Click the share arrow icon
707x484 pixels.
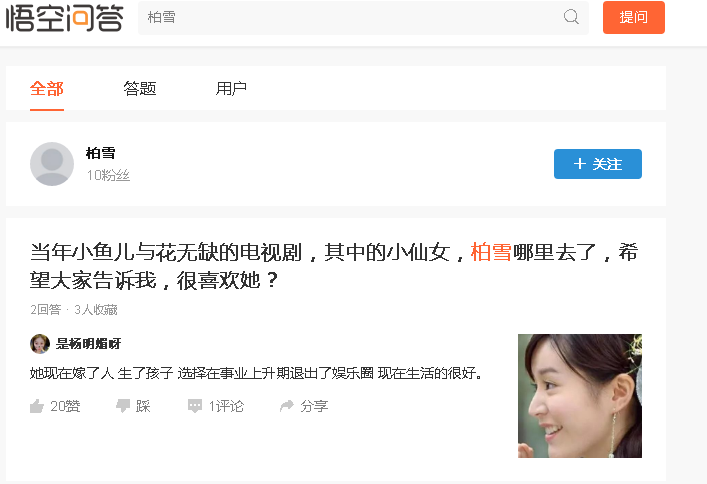click(287, 406)
